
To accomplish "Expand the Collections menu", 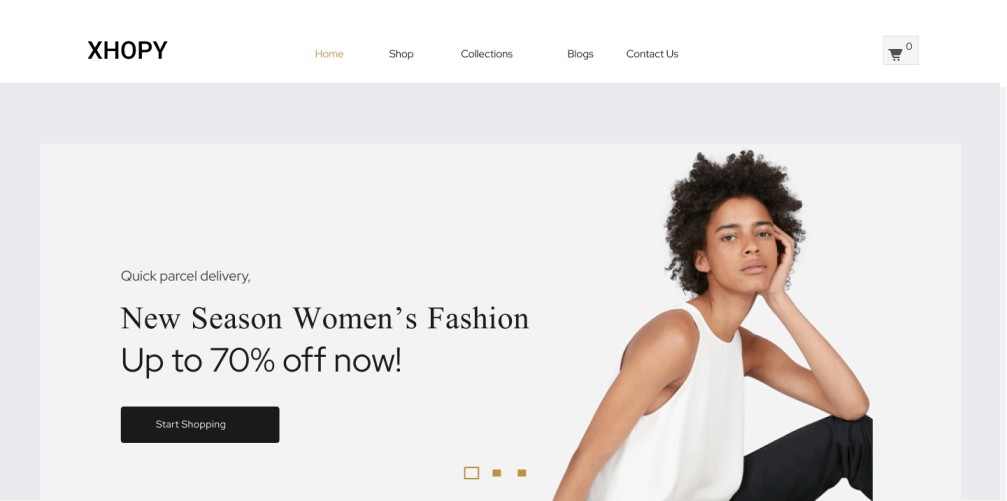I will (x=486, y=54).
